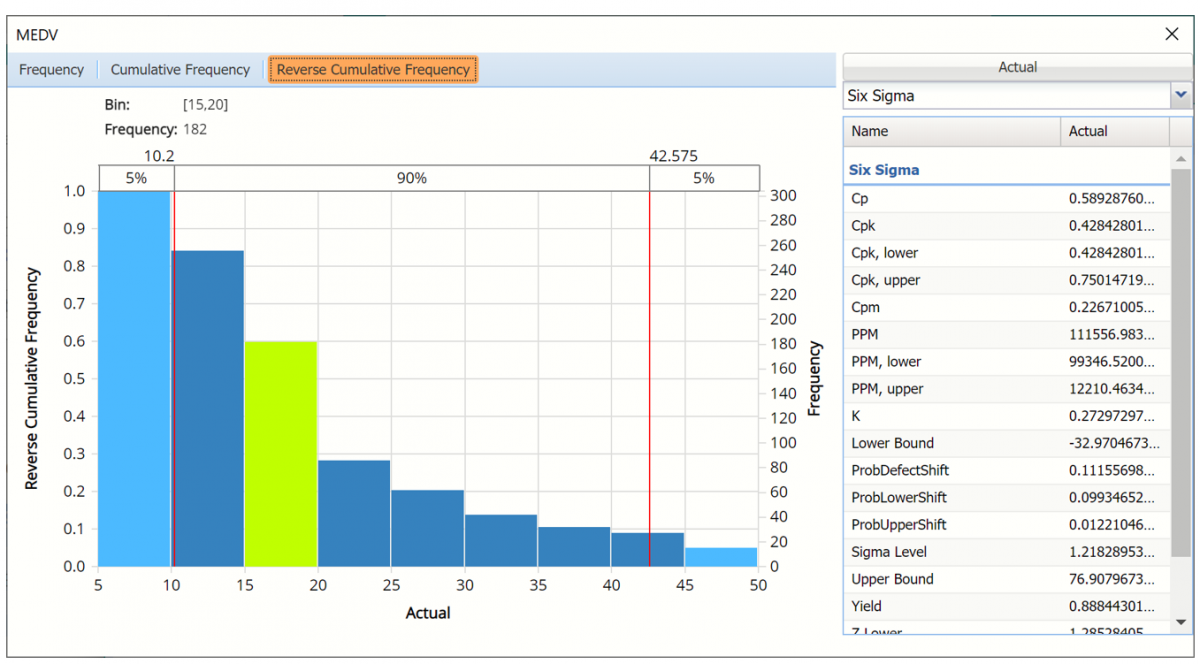
Task: Select the Reverse Cumulative Frequency tab
Action: click(373, 70)
